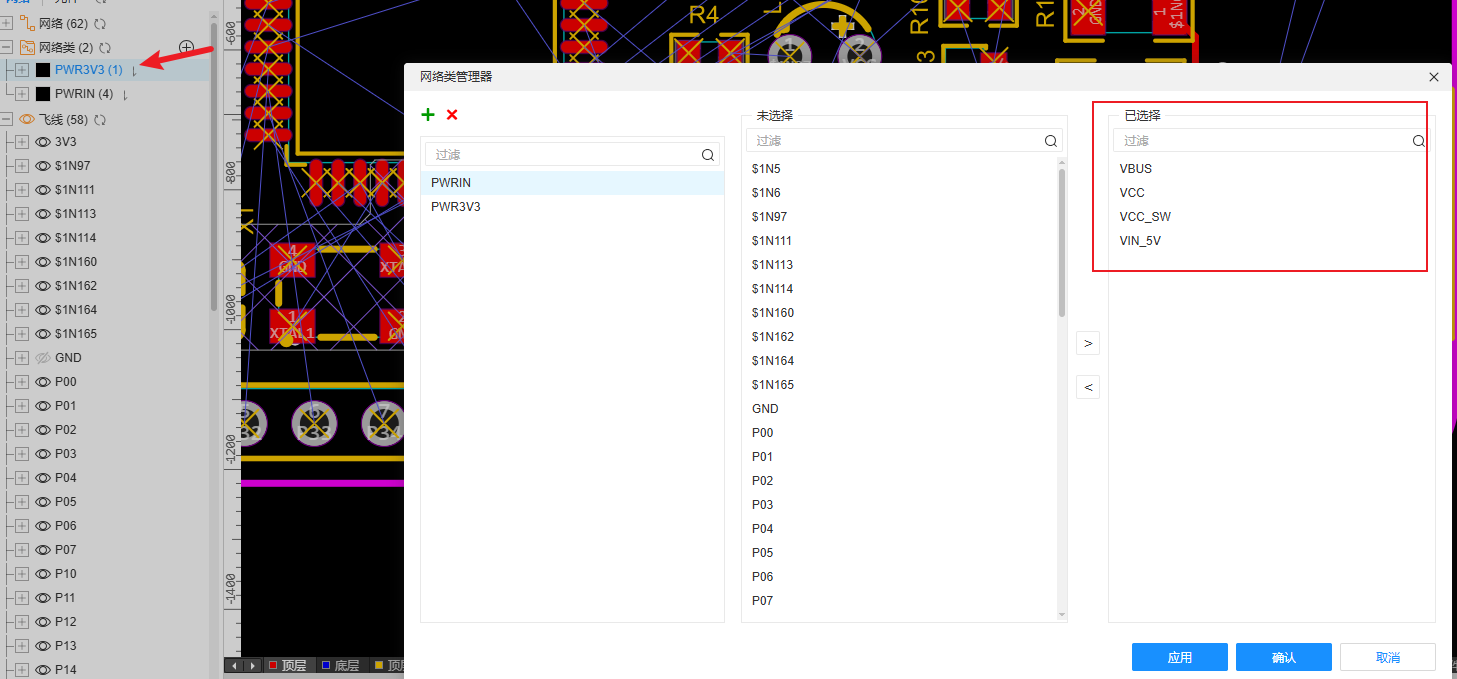The width and height of the screenshot is (1457, 679).
Task: Click the unselected nets list scrollbar
Action: pos(1062,245)
